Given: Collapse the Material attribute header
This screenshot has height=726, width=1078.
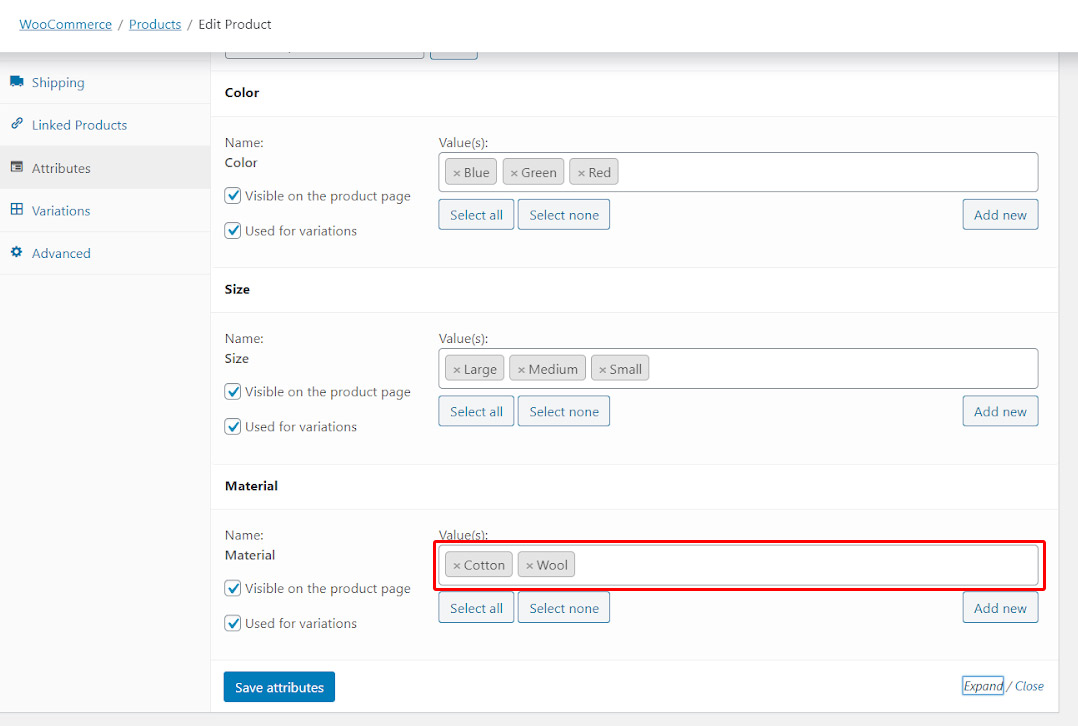Looking at the screenshot, I should (x=634, y=486).
